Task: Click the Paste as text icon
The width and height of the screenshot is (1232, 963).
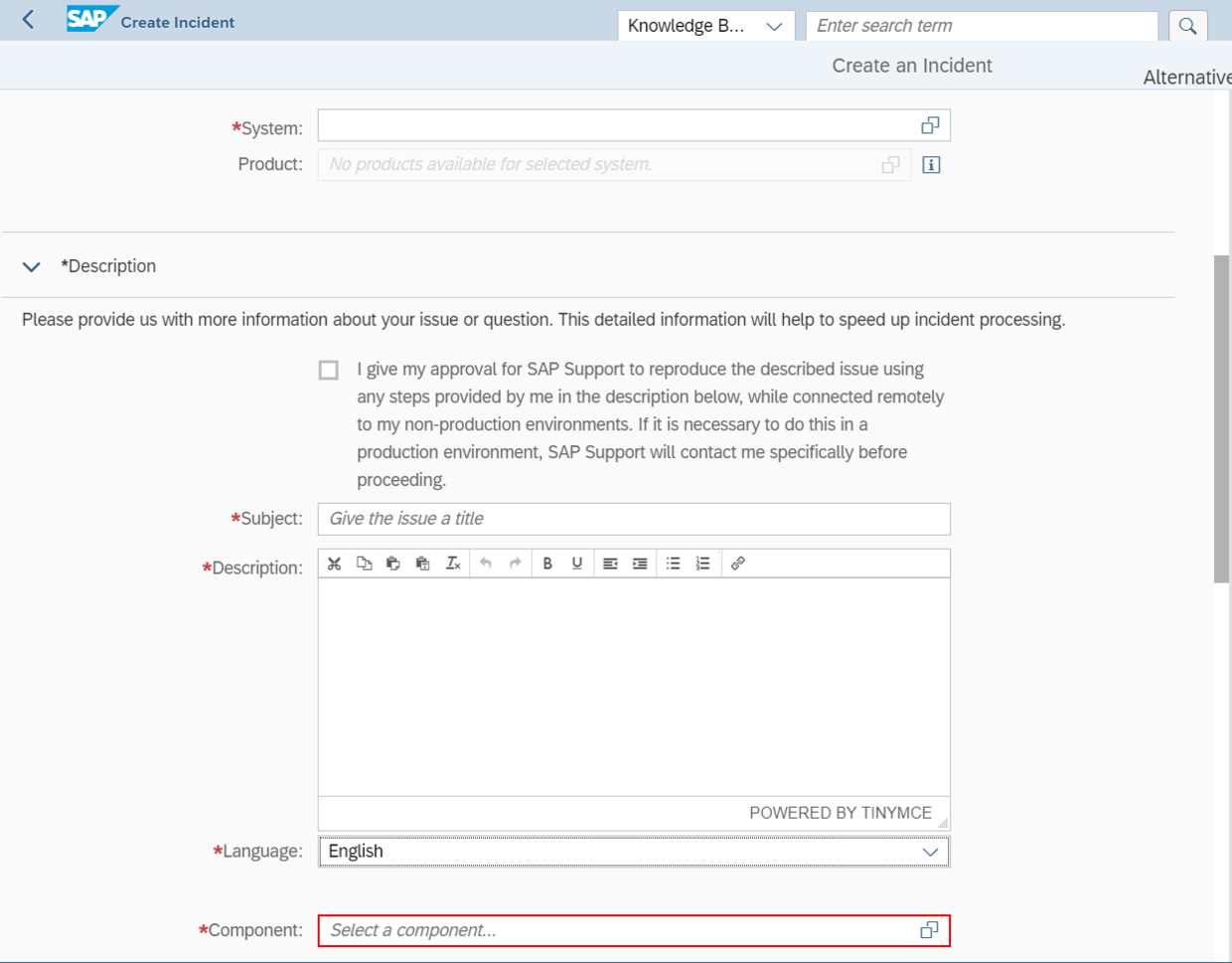Action: click(423, 563)
